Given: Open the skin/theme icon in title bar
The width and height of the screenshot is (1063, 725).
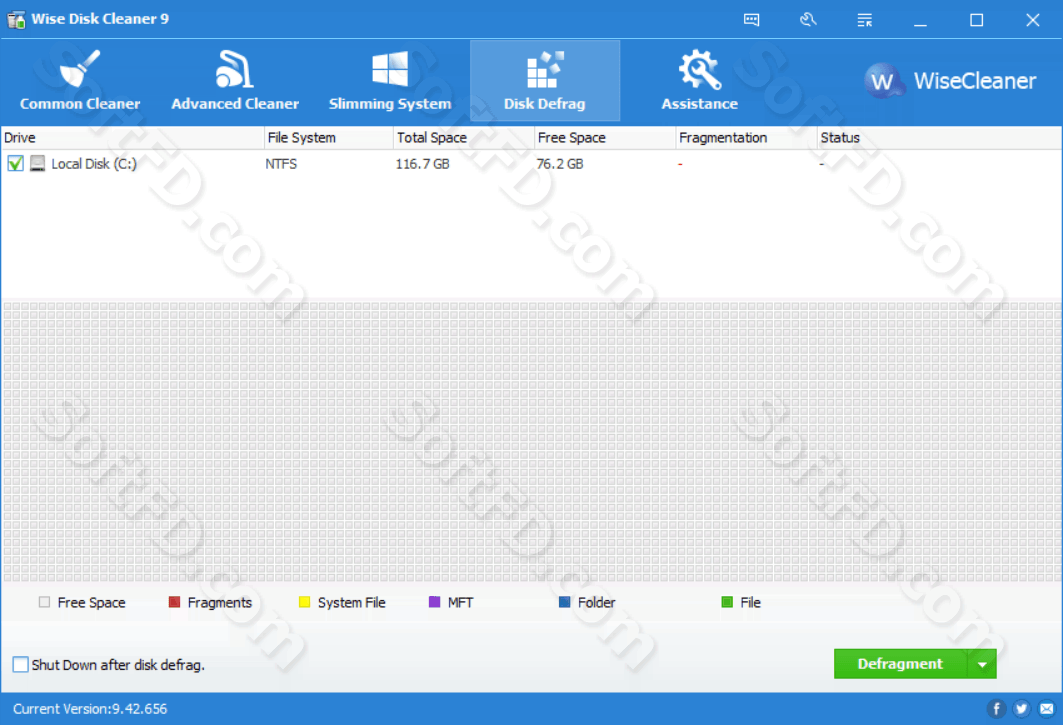Looking at the screenshot, I should [x=808, y=20].
